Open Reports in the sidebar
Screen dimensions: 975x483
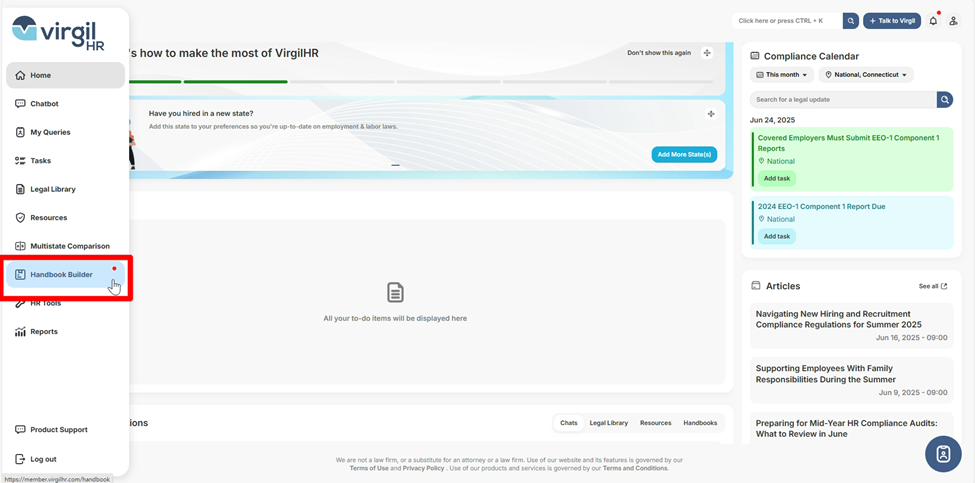(65, 331)
